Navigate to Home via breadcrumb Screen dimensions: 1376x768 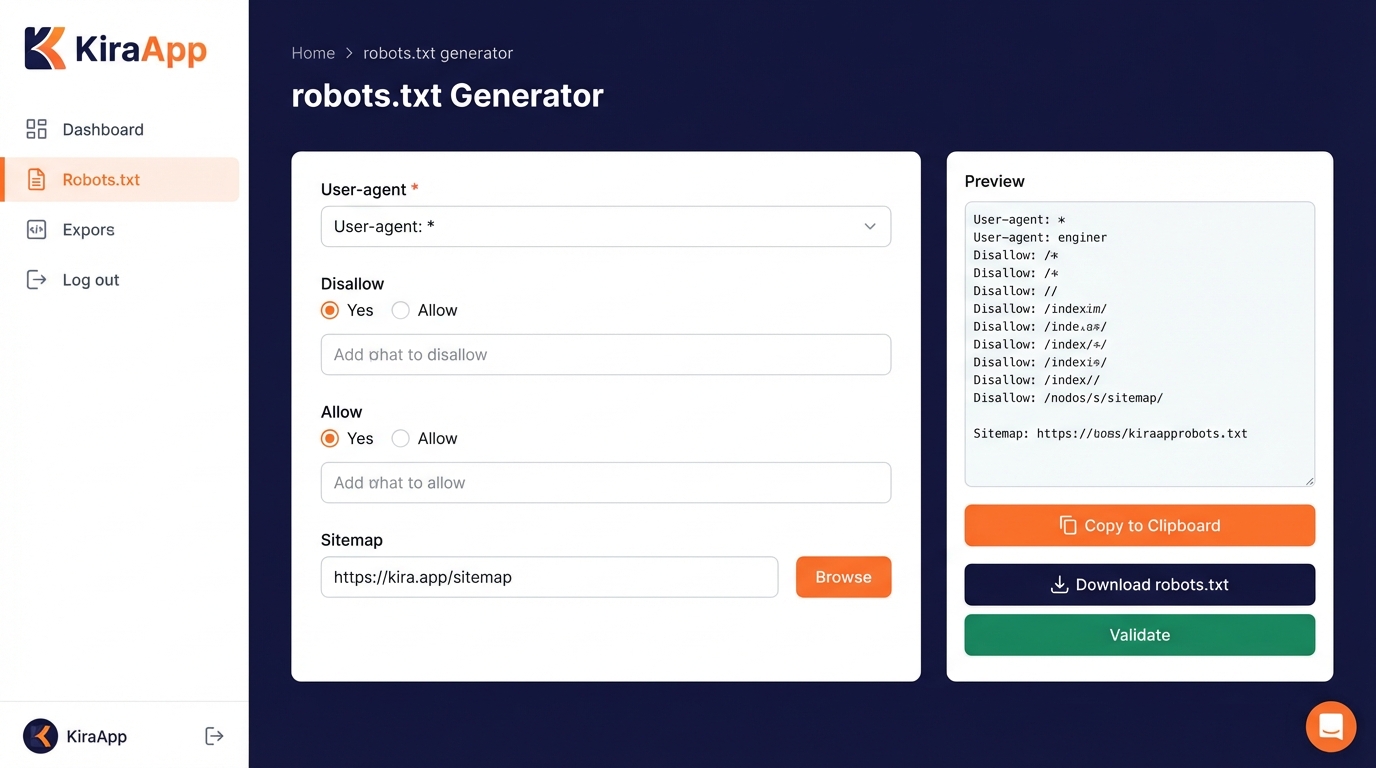[x=313, y=53]
